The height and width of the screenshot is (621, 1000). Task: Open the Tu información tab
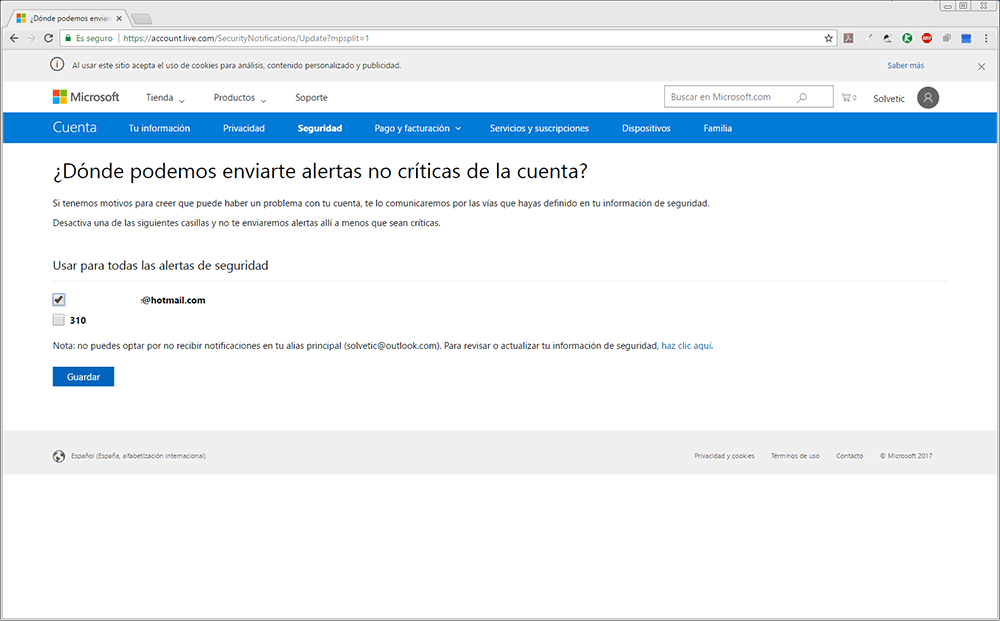tap(159, 128)
